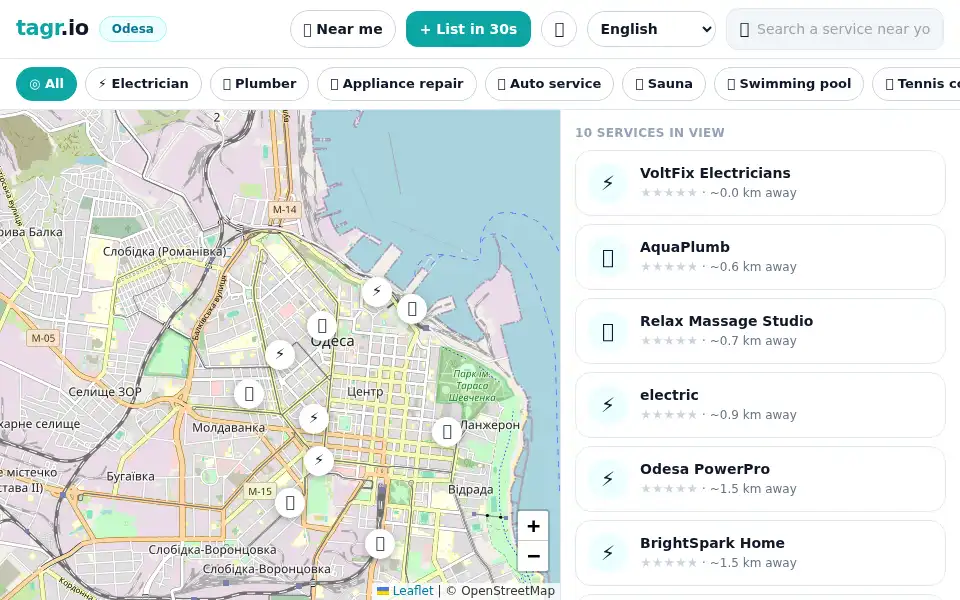960x600 pixels.
Task: Open the electric listing title
Action: (x=669, y=395)
